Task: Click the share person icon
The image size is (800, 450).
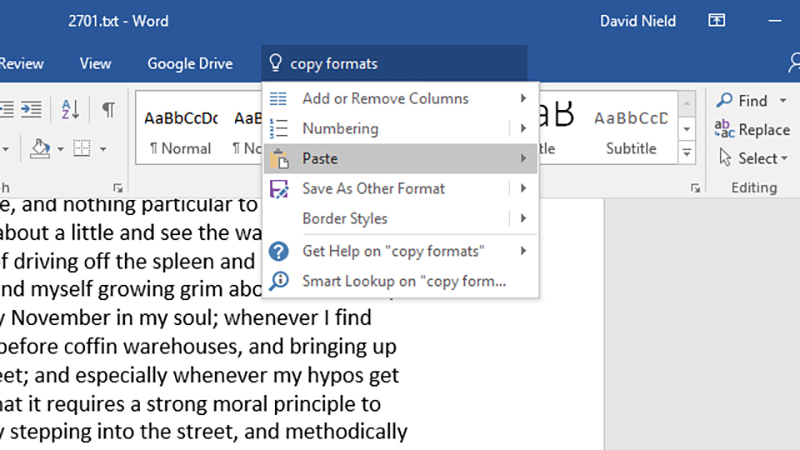Action: (x=794, y=63)
